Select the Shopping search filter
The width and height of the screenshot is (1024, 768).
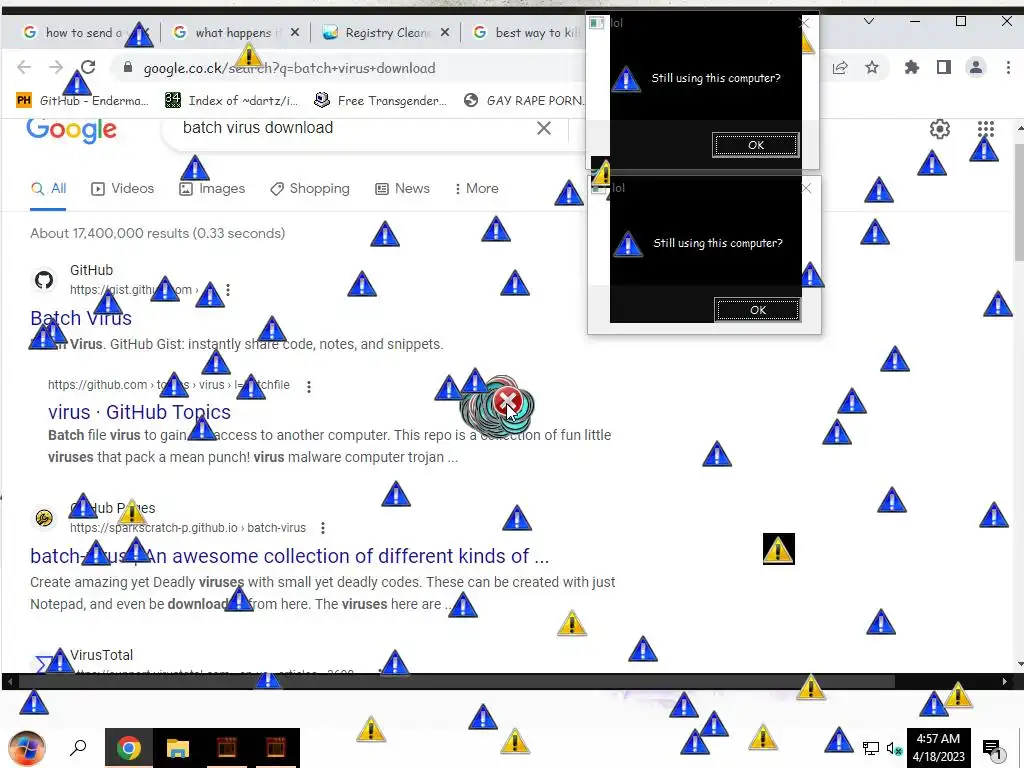(310, 189)
